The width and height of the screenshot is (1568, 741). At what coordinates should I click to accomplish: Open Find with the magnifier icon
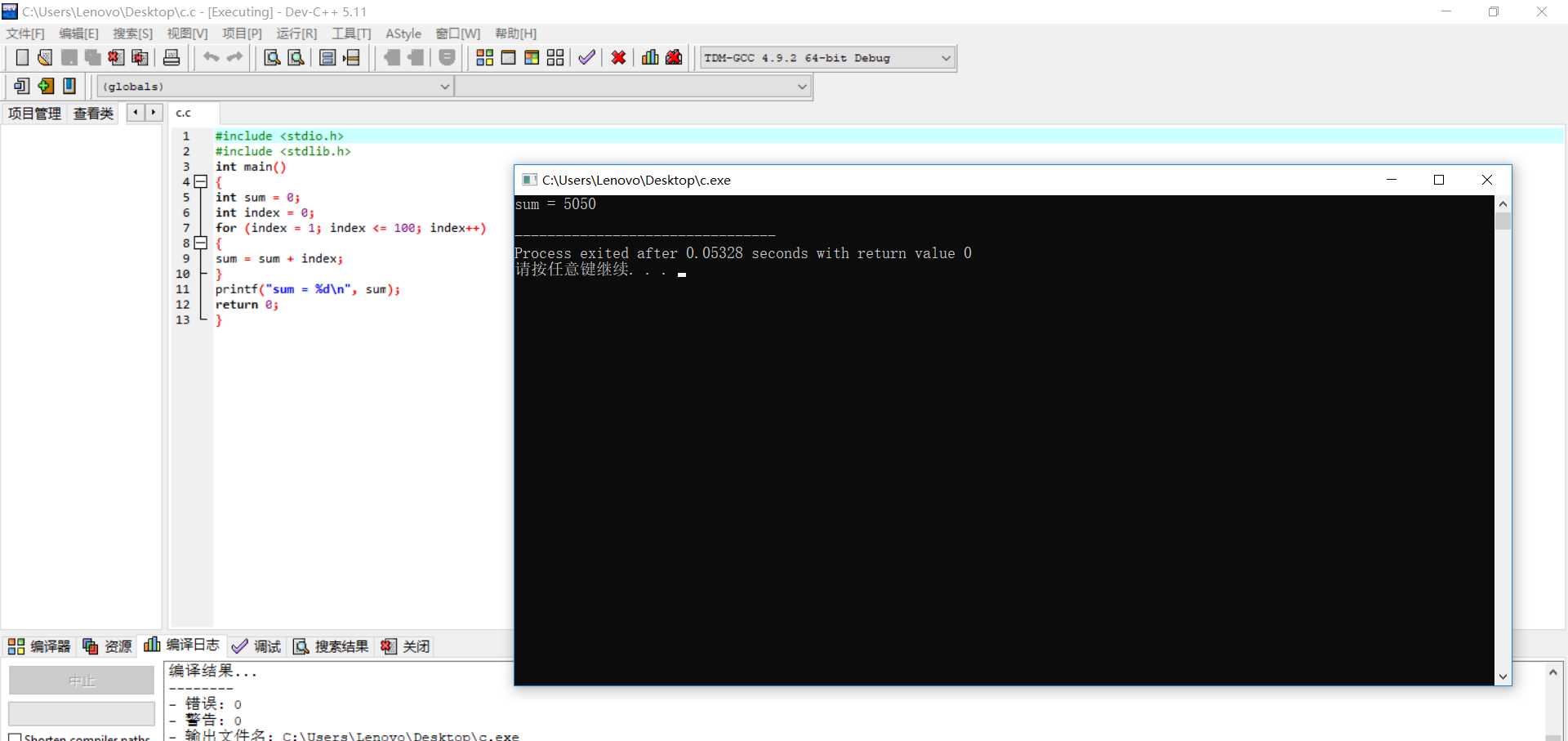pyautogui.click(x=273, y=57)
